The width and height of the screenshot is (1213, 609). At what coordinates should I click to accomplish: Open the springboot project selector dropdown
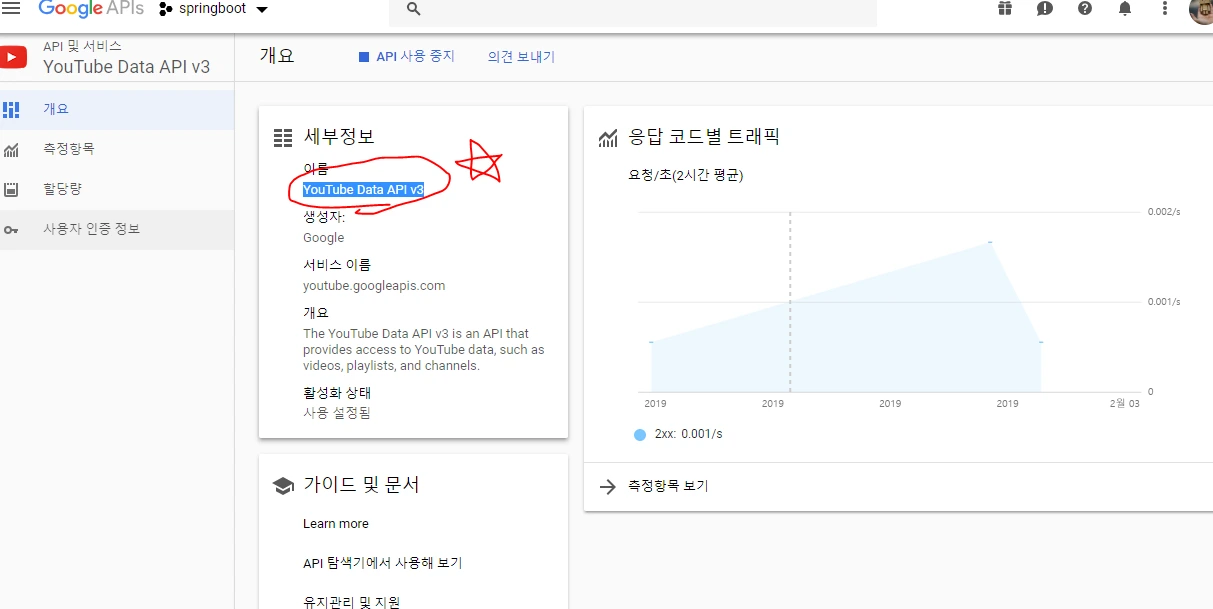[x=214, y=9]
